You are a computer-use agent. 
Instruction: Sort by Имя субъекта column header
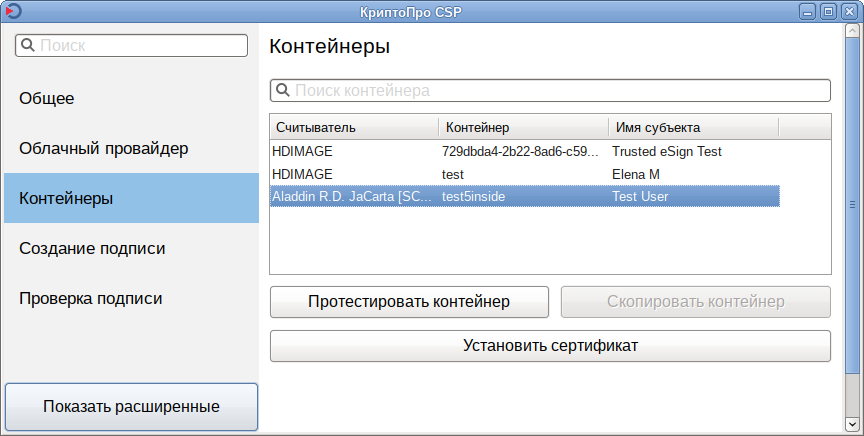point(694,127)
